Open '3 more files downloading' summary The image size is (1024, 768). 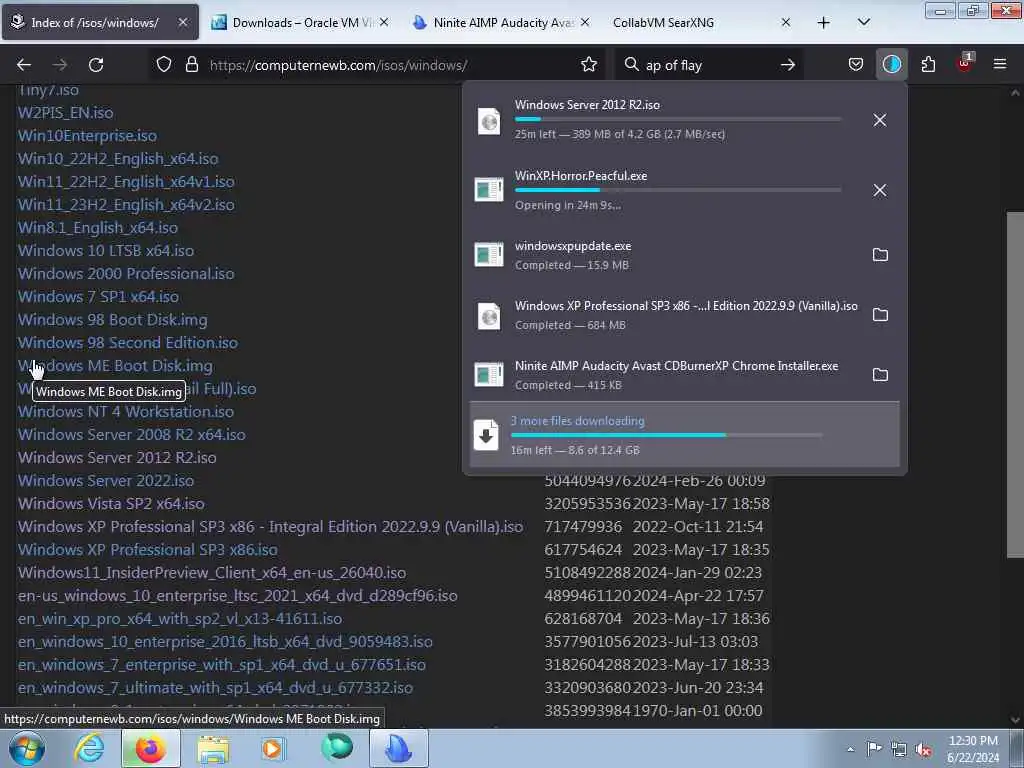click(684, 434)
